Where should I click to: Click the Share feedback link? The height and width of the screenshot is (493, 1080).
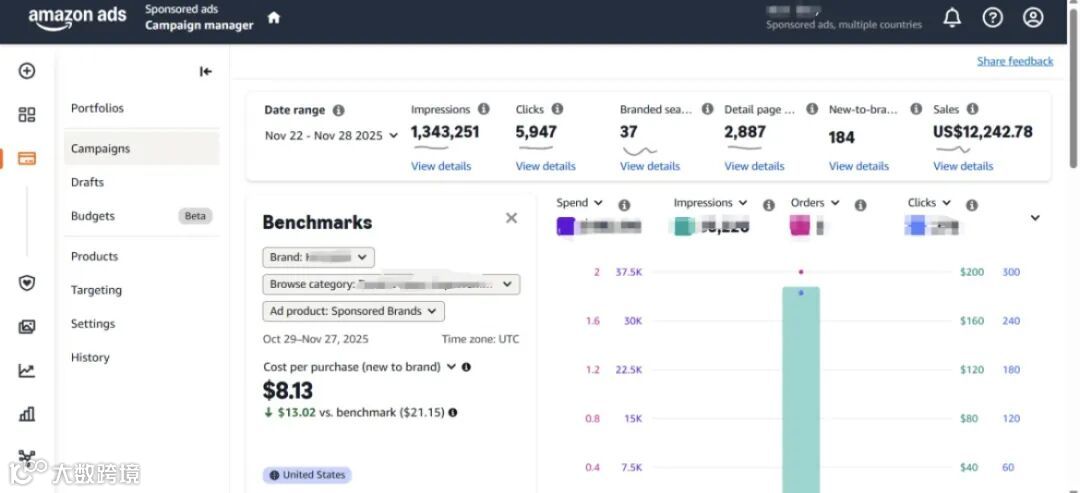click(1015, 61)
